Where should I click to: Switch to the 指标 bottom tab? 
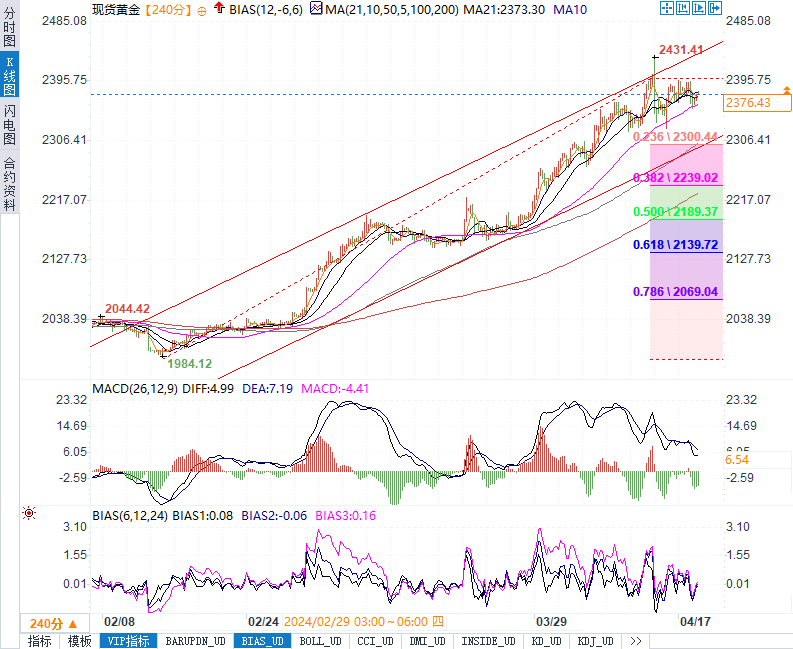point(39,641)
